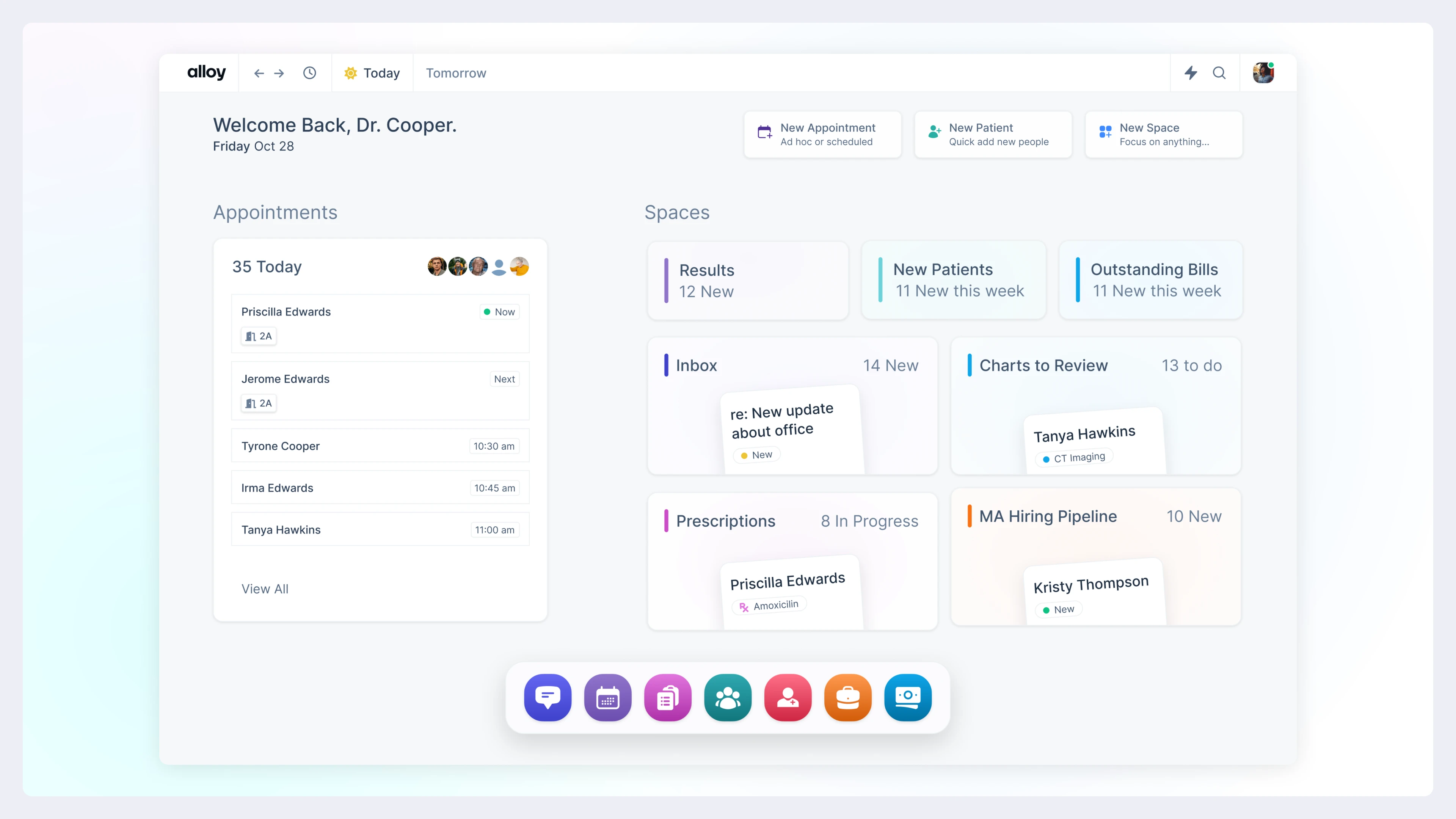Screen dimensions: 1456x819
Task: Open the orange briefcase dock icon
Action: [x=847, y=697]
